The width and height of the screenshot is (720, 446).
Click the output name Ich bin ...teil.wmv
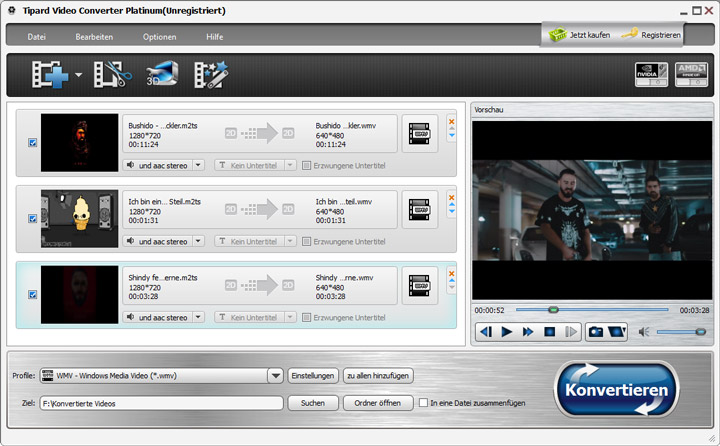343,202
